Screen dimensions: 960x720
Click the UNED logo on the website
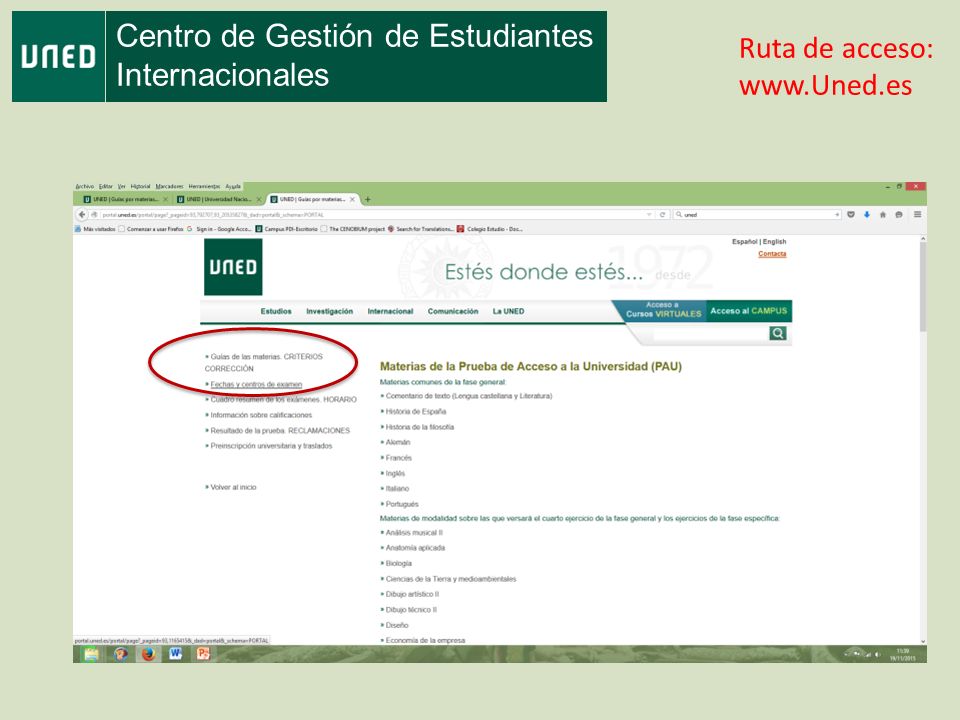click(x=233, y=267)
